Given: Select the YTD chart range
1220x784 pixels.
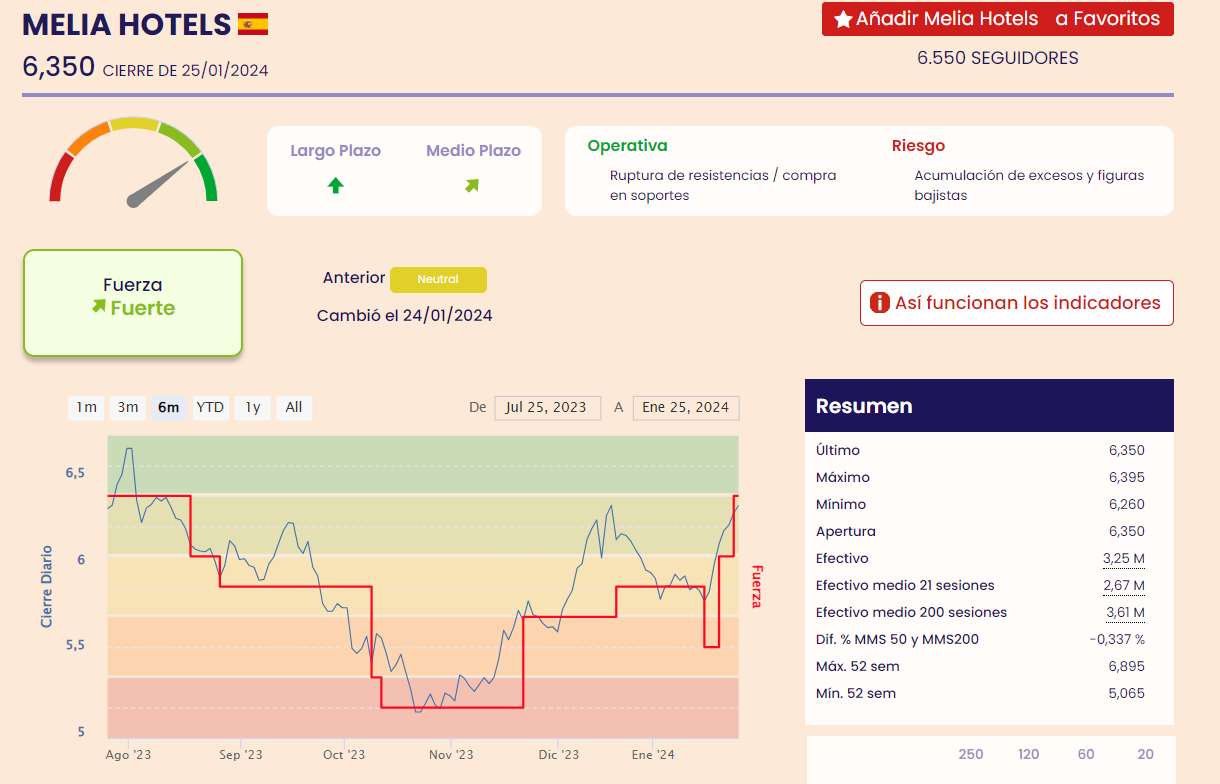Looking at the screenshot, I should 210,407.
